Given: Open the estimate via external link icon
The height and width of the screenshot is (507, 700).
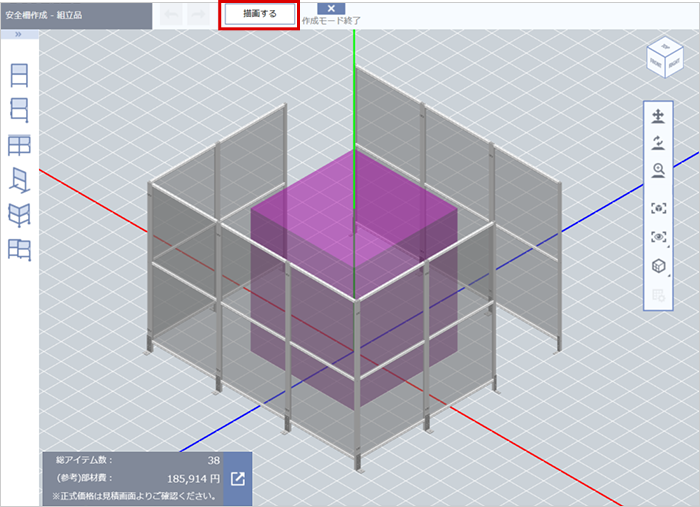Looking at the screenshot, I should [x=237, y=478].
